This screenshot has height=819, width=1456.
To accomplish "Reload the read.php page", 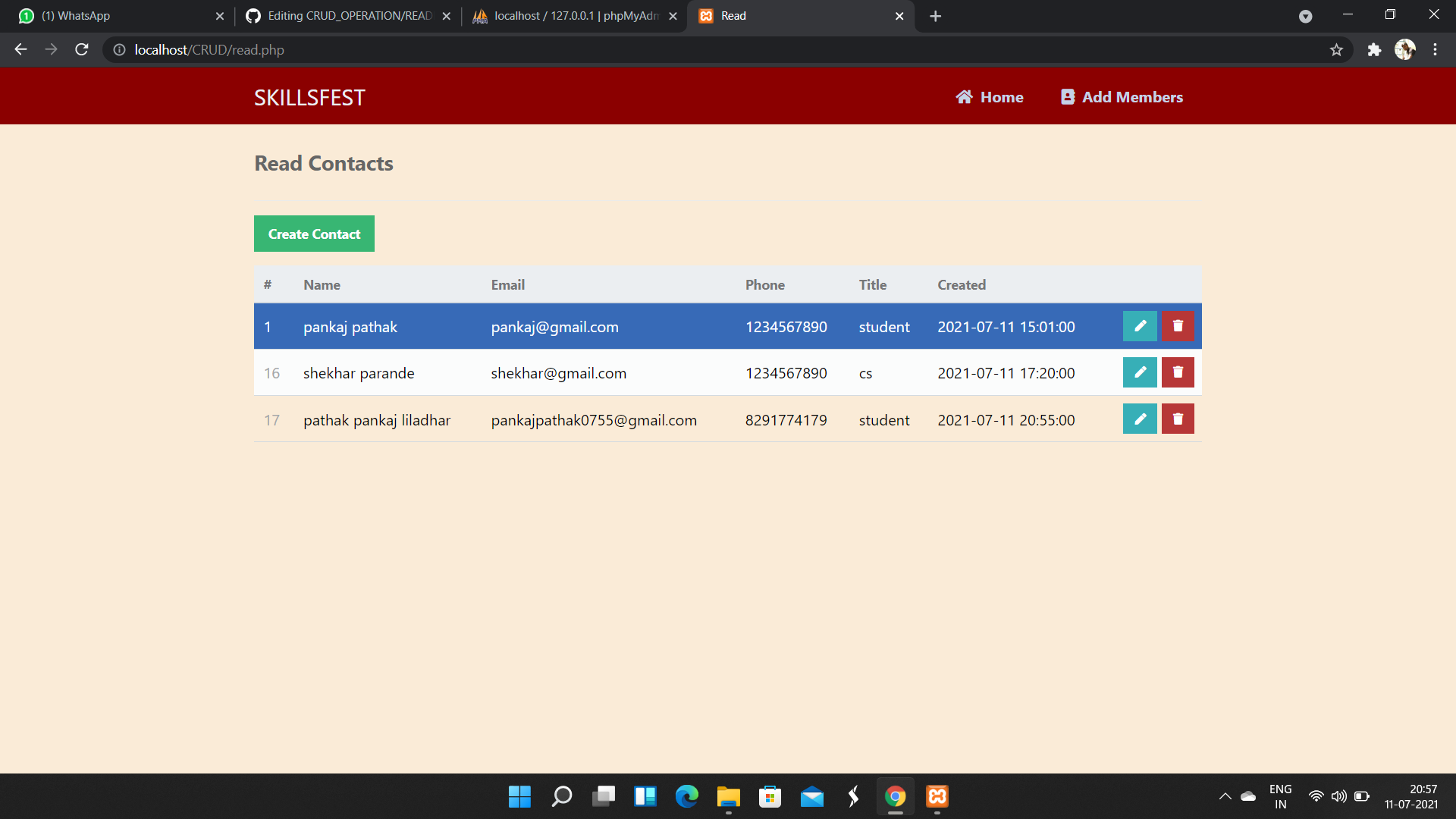I will click(82, 50).
